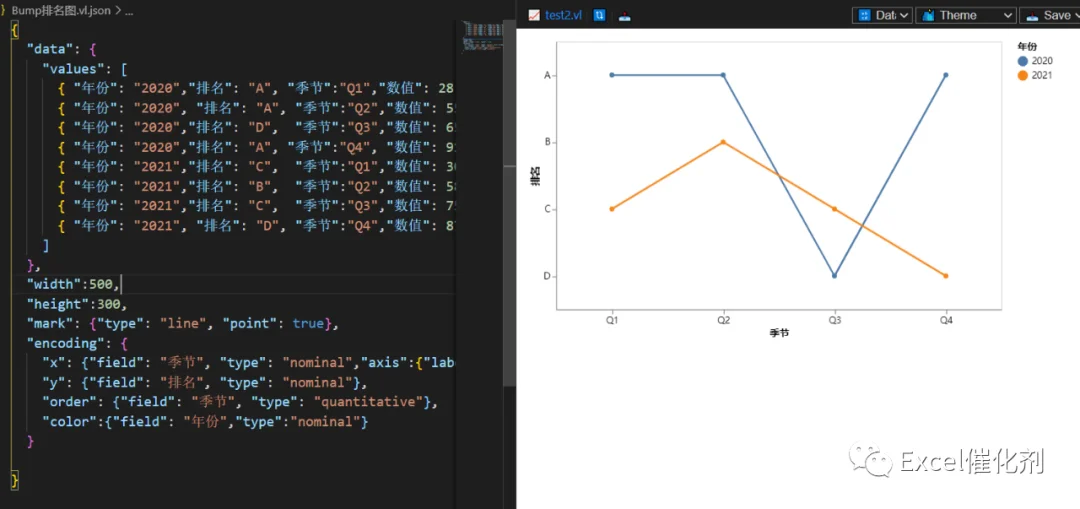Image resolution: width=1080 pixels, height=509 pixels.
Task: Click the code minimap thumbnail in editor
Action: [x=483, y=36]
